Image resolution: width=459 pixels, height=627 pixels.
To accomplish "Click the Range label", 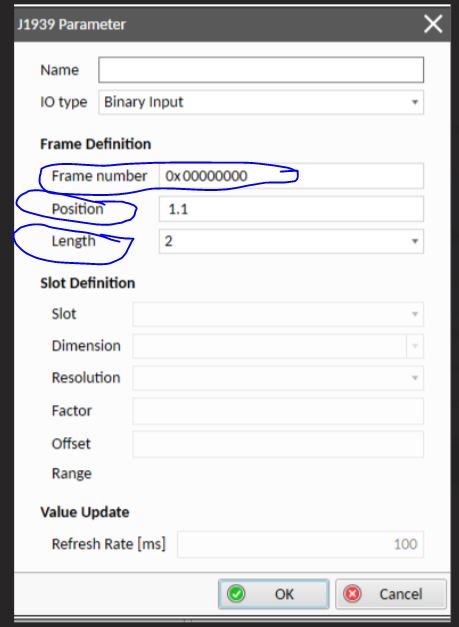I will [72, 473].
